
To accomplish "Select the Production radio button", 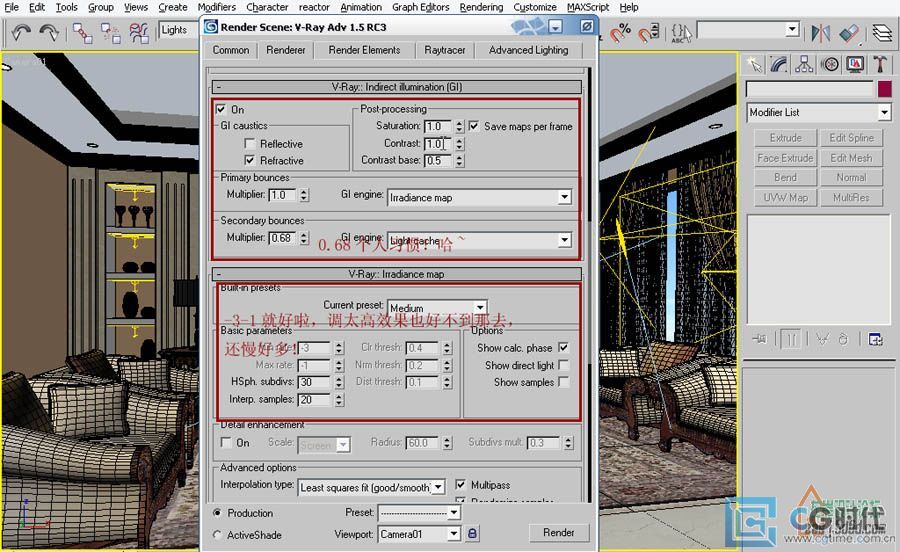I will point(217,512).
